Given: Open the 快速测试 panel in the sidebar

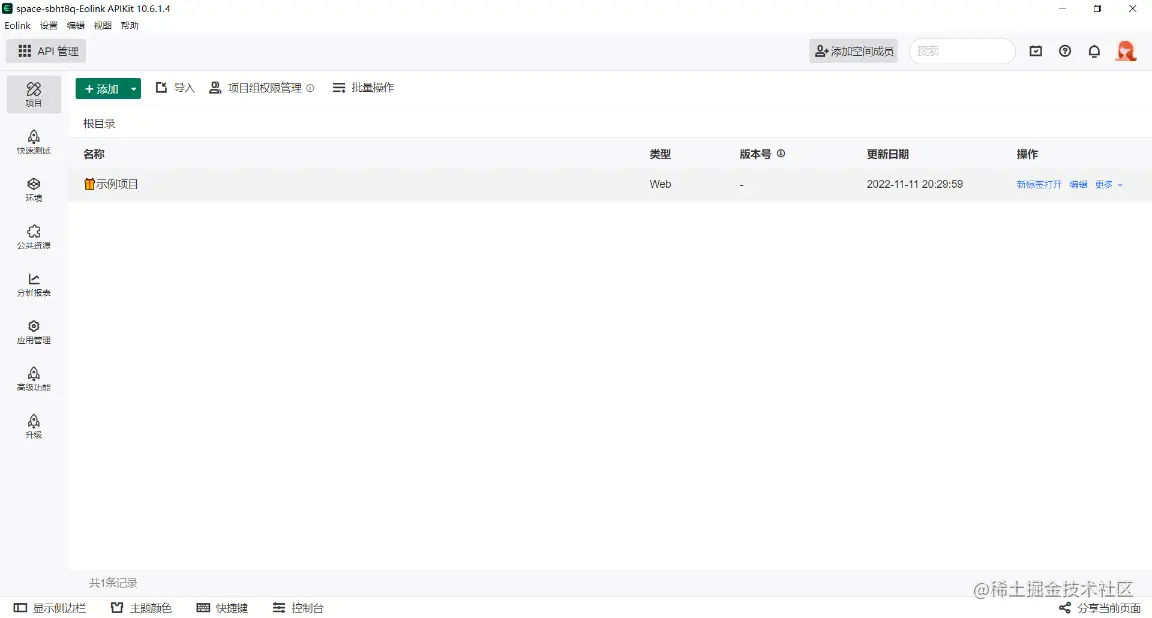Looking at the screenshot, I should 33,143.
